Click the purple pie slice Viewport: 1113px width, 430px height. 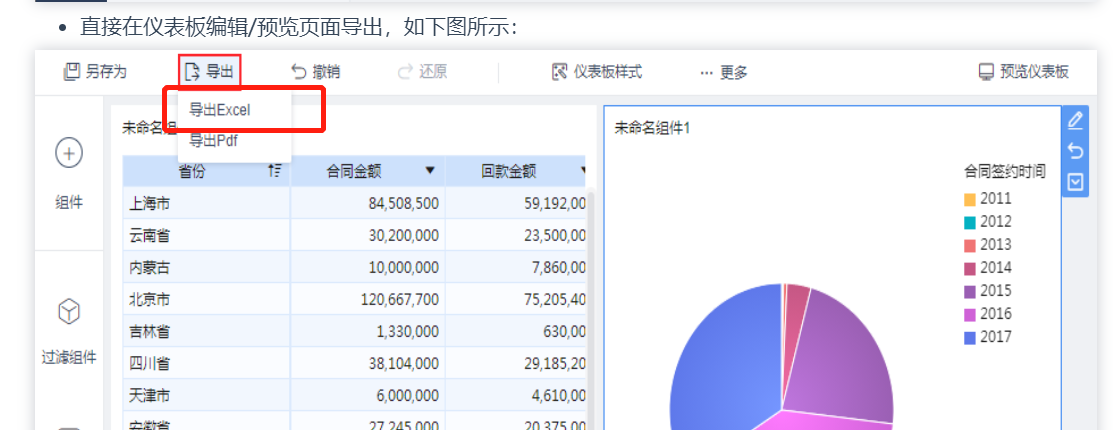point(841,355)
